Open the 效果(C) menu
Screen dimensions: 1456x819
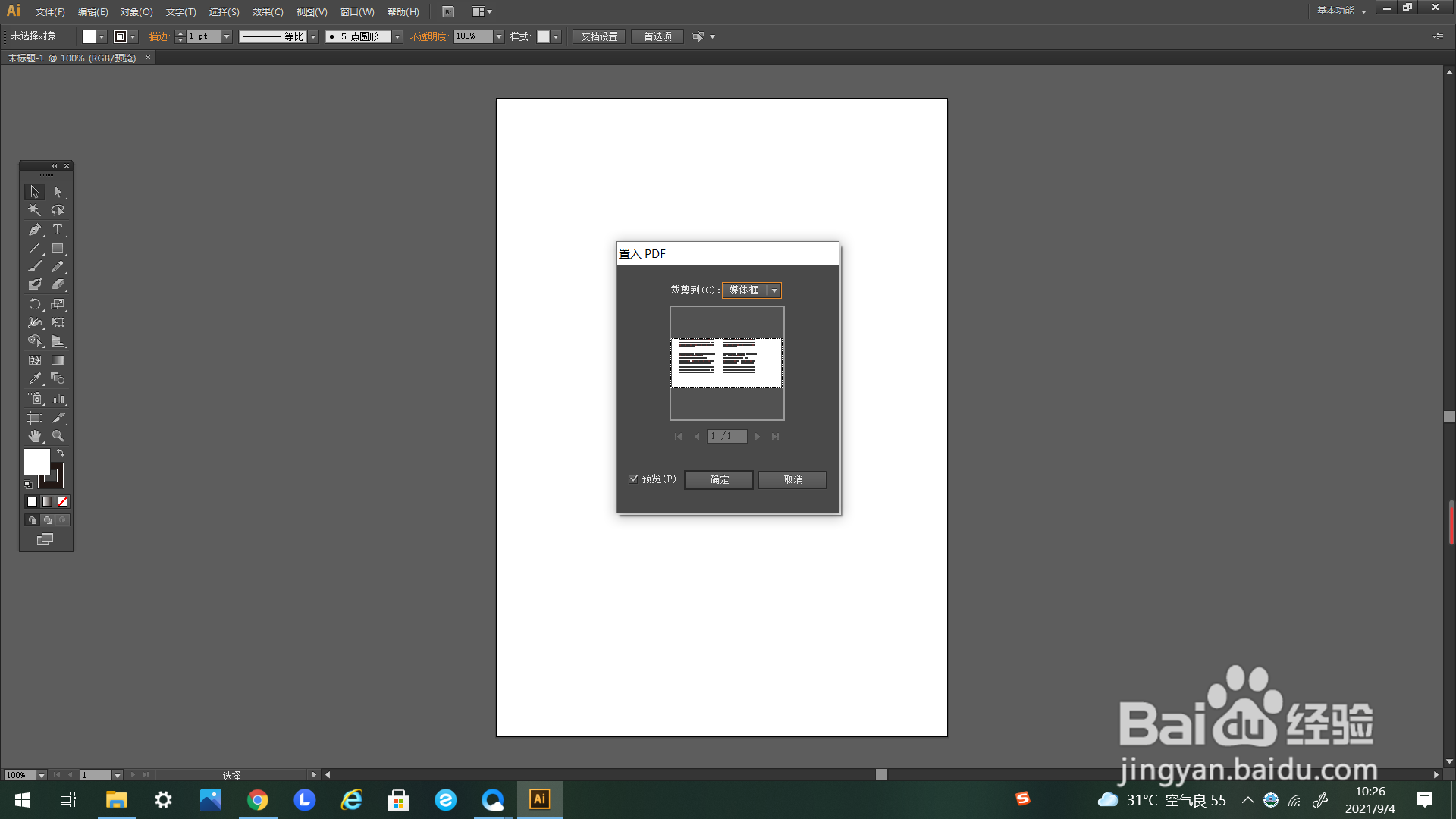coord(268,12)
